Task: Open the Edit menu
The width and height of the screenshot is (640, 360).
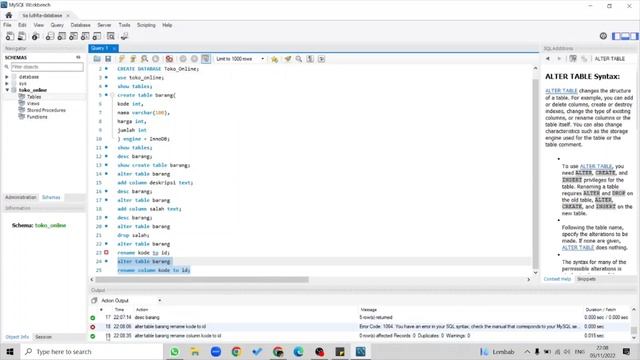Action: [x=22, y=25]
